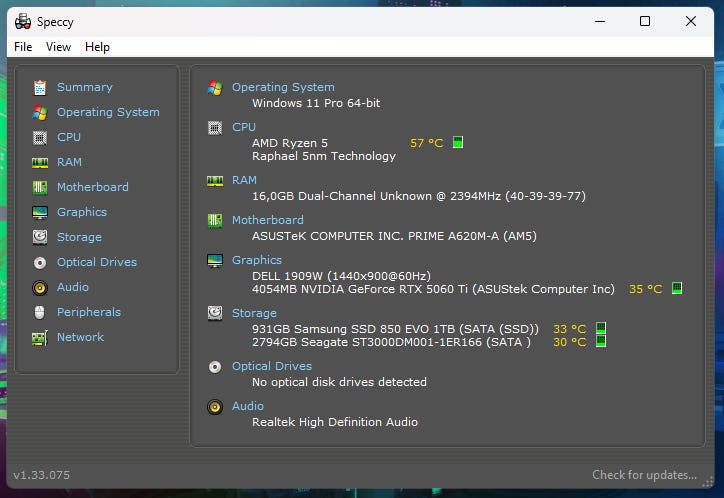This screenshot has width=724, height=498.
Task: Click the RAM icon in summary panel
Action: point(215,180)
